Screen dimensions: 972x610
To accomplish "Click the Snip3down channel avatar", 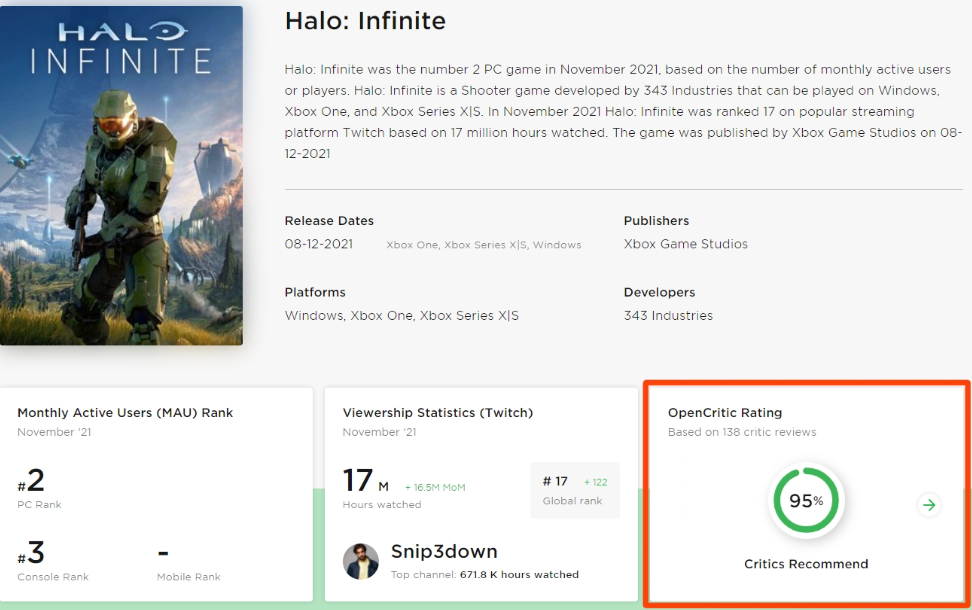I will click(361, 562).
